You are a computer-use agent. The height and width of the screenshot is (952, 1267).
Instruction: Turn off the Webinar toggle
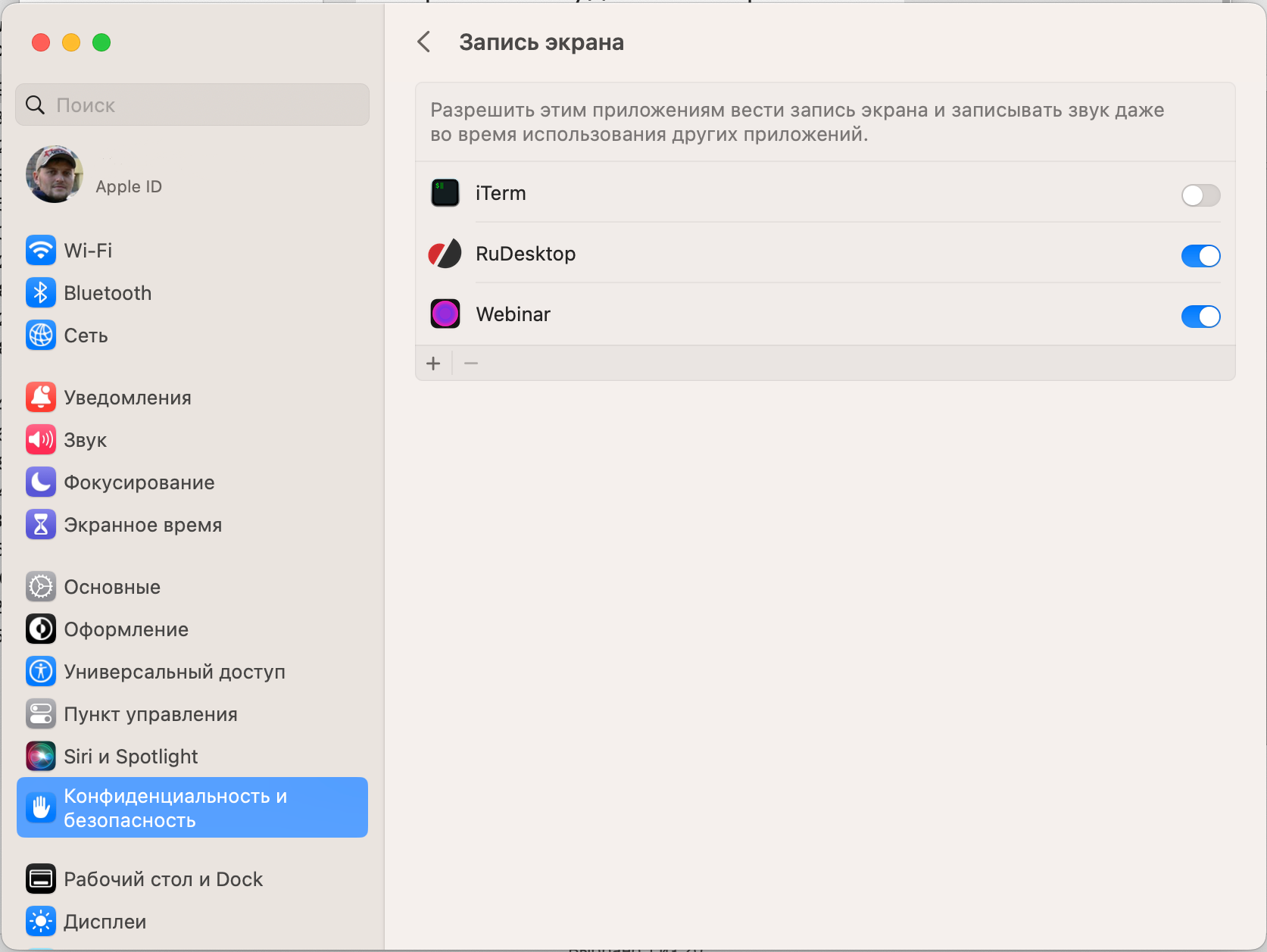click(x=1201, y=317)
